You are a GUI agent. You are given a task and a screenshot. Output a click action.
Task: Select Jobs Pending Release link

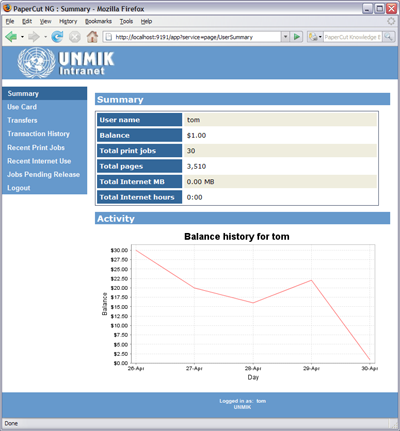click(x=44, y=174)
